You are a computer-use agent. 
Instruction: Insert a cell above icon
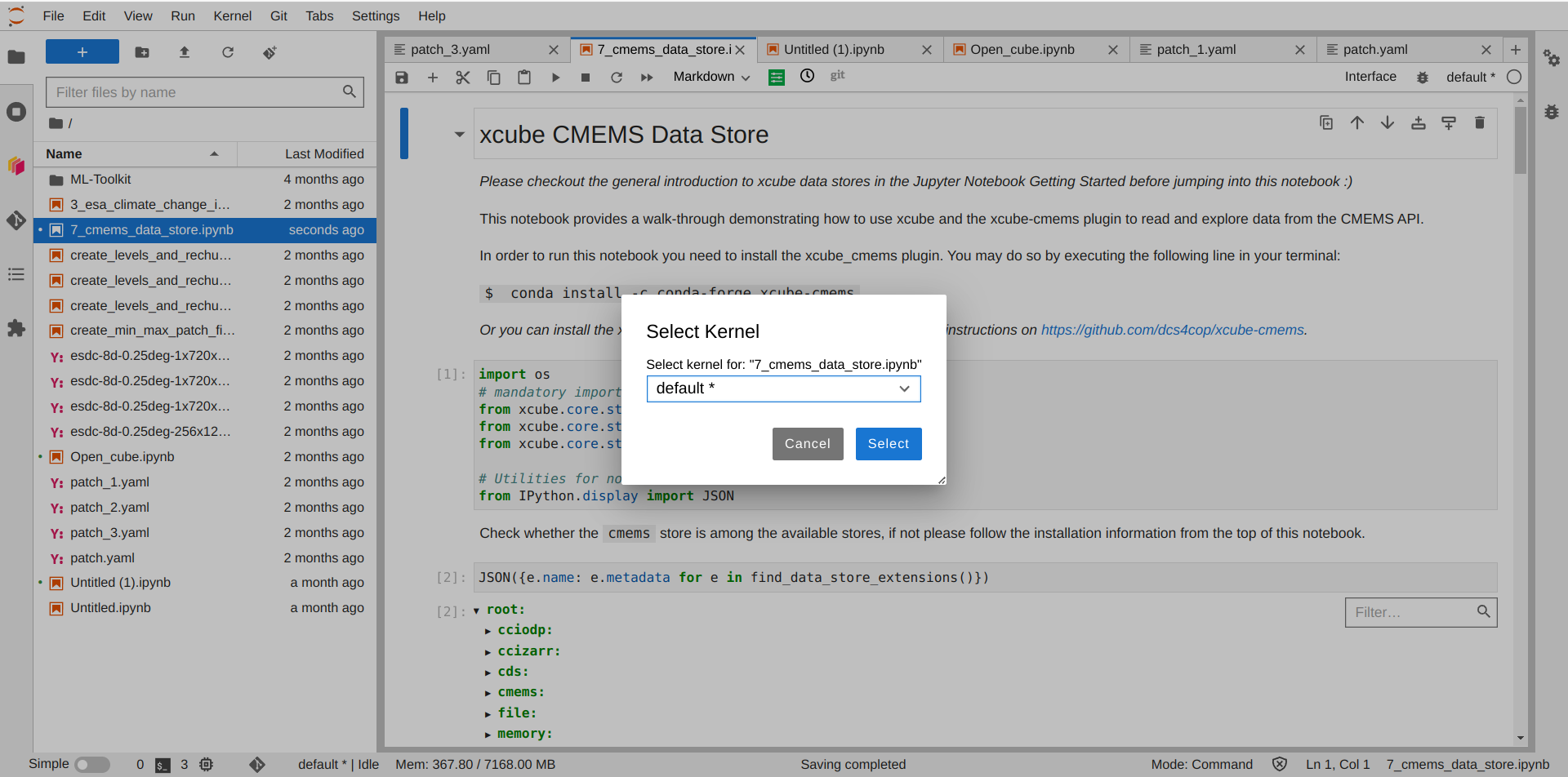click(1419, 122)
